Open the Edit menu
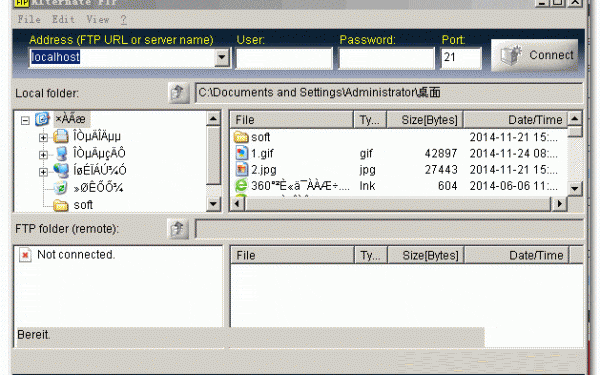The height and width of the screenshot is (375, 600). point(63,20)
